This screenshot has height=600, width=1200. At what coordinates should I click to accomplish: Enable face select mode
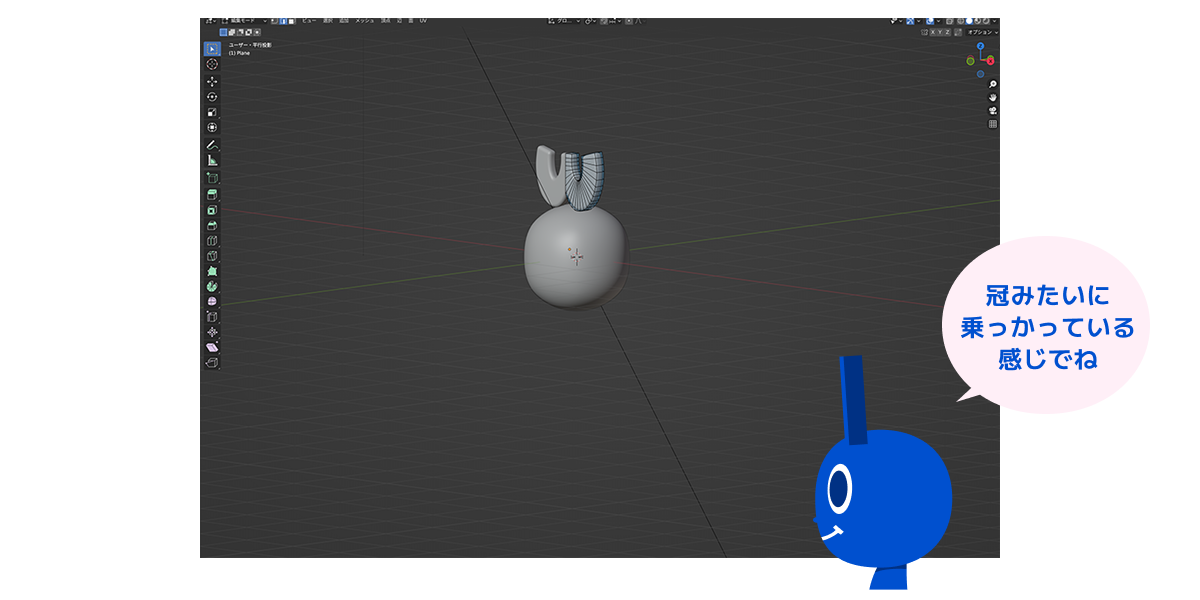pos(291,20)
